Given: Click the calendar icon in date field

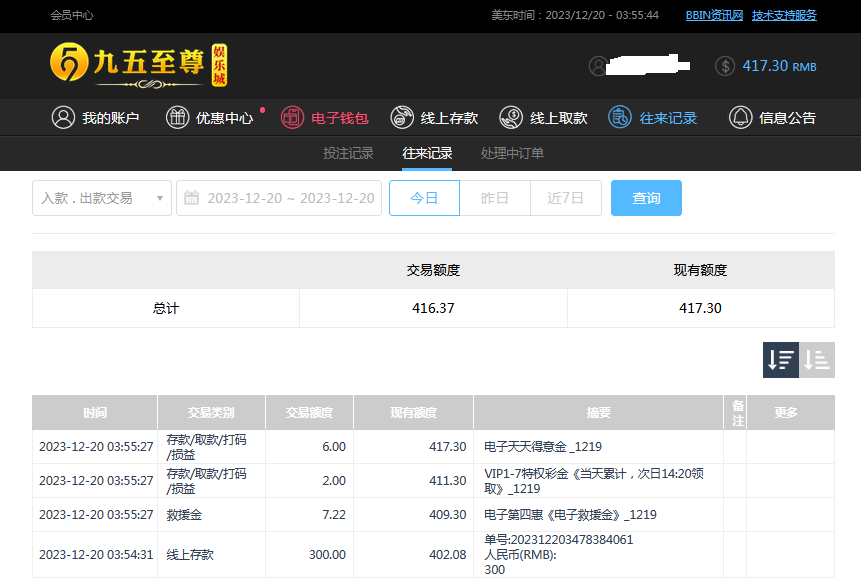Looking at the screenshot, I should pos(192,198).
